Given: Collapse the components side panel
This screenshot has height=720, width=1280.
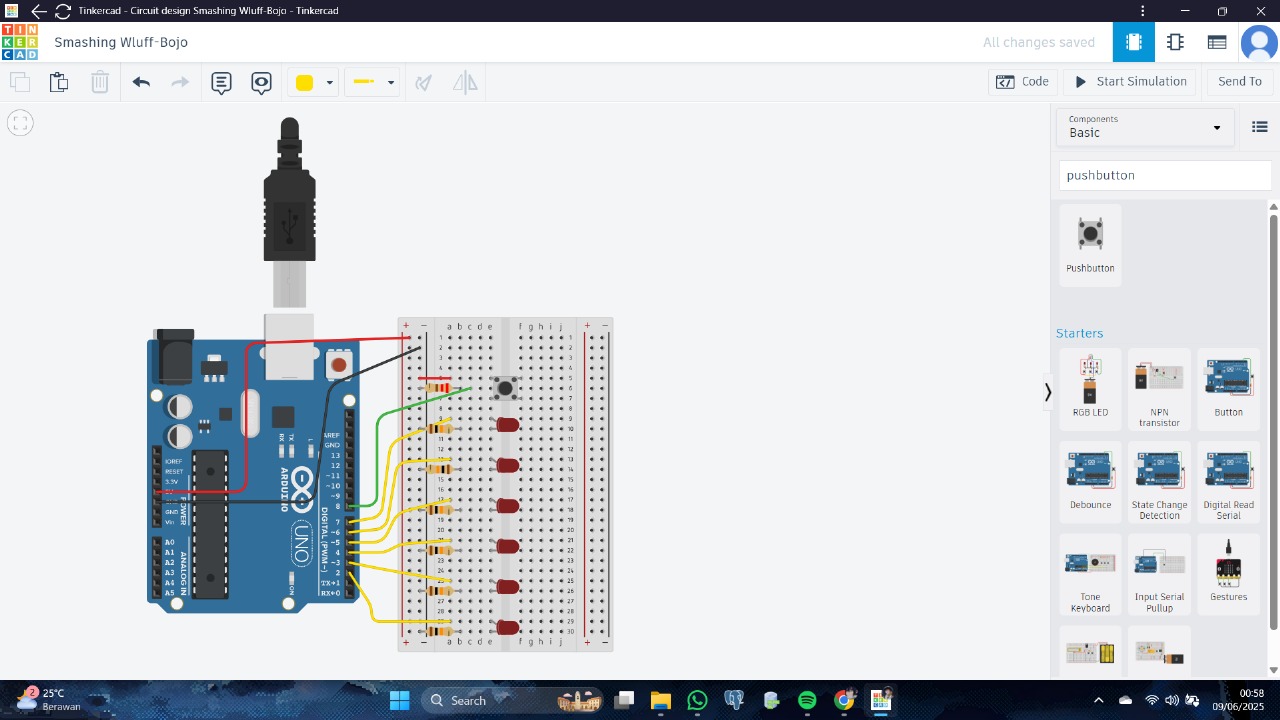Looking at the screenshot, I should click(1047, 392).
